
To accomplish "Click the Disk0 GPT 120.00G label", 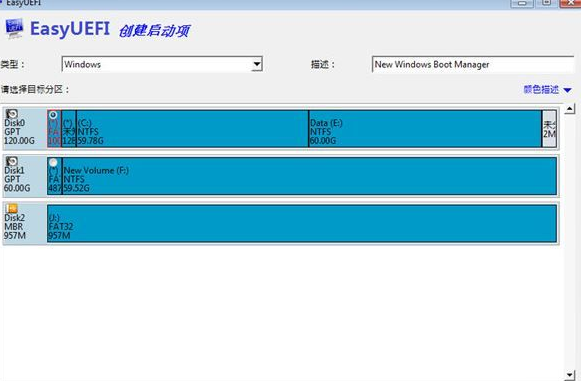I will 19,132.
